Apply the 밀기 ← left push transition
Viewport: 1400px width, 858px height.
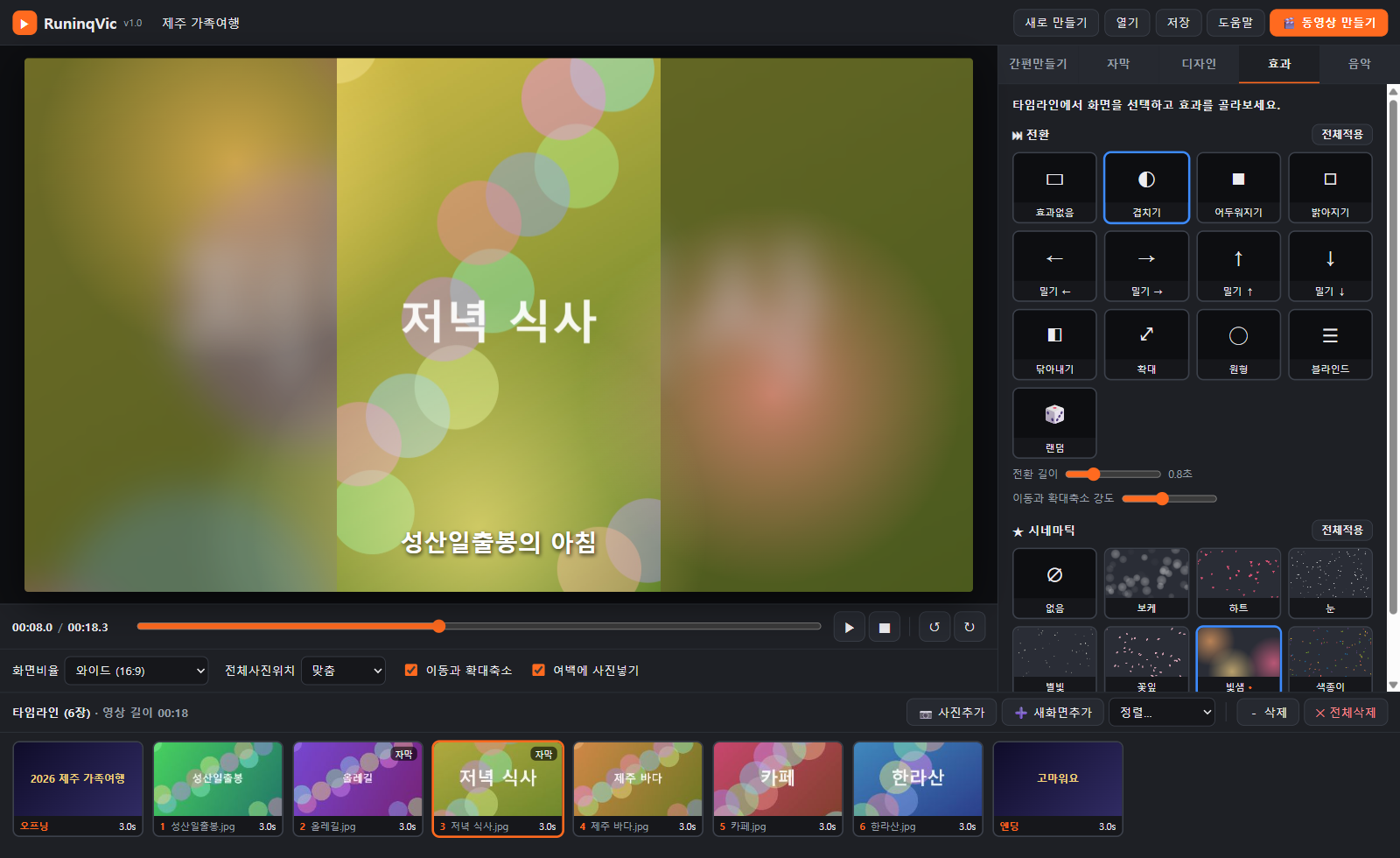1054,266
